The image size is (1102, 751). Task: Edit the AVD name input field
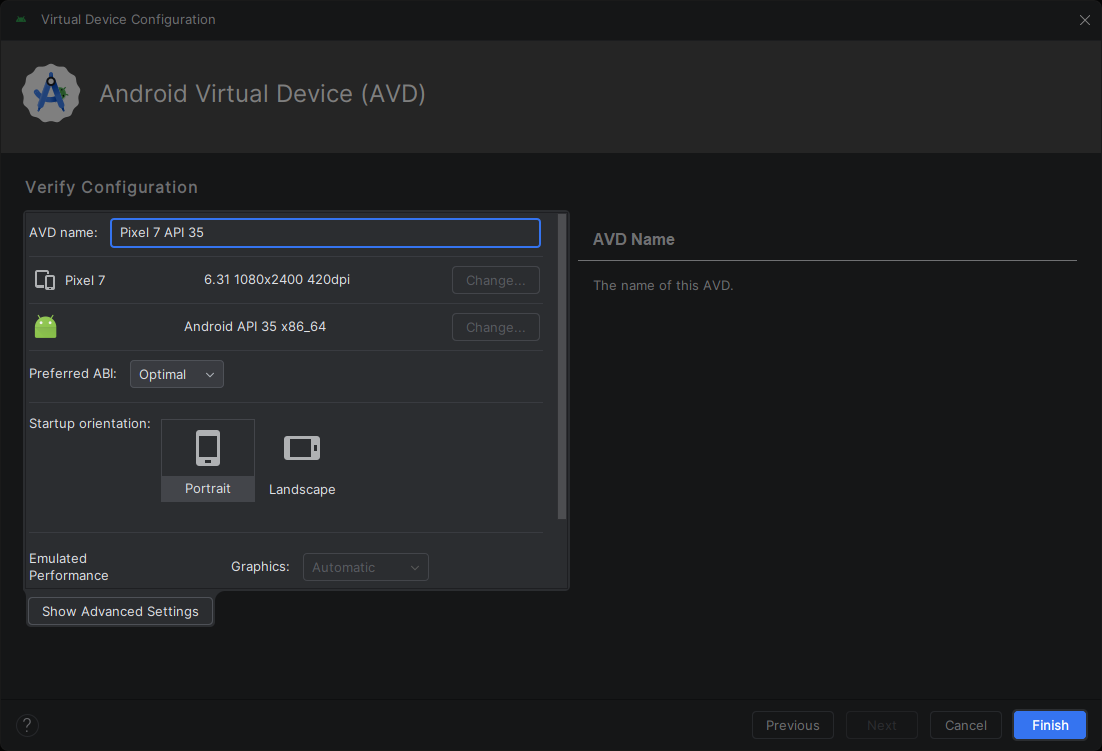(x=325, y=233)
